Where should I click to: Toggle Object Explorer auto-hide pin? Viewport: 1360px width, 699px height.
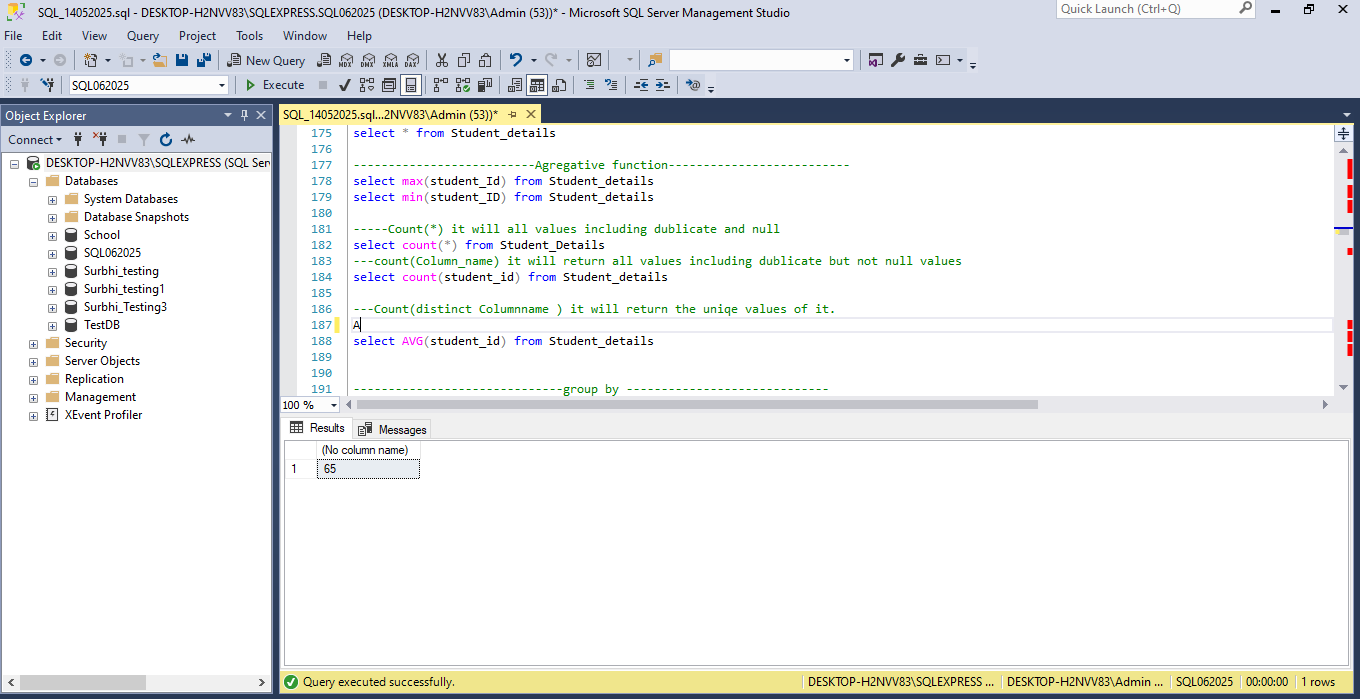tap(244, 116)
